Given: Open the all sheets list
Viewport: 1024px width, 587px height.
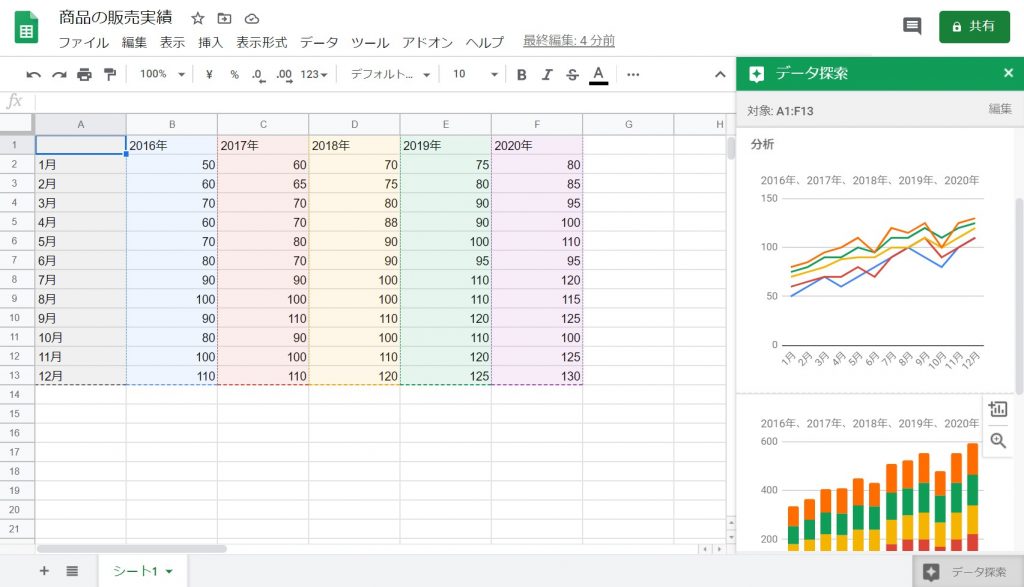Looking at the screenshot, I should pyautogui.click(x=72, y=571).
